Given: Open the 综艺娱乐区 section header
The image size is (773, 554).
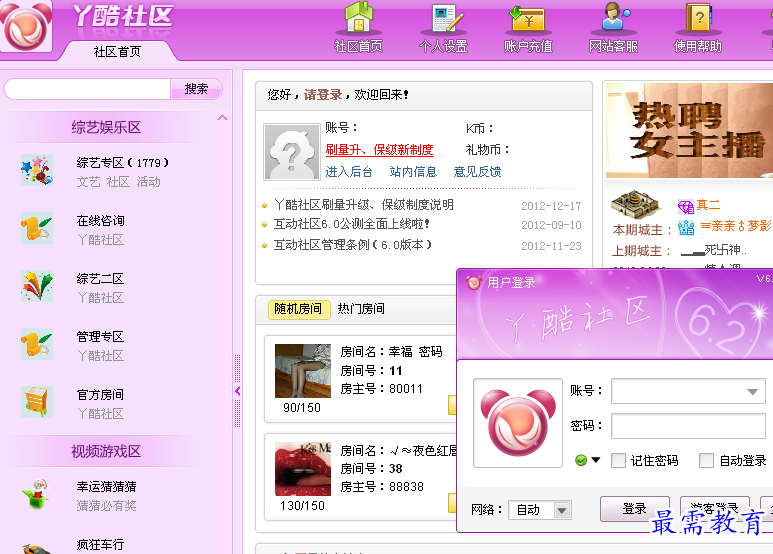Looking at the screenshot, I should coord(106,127).
